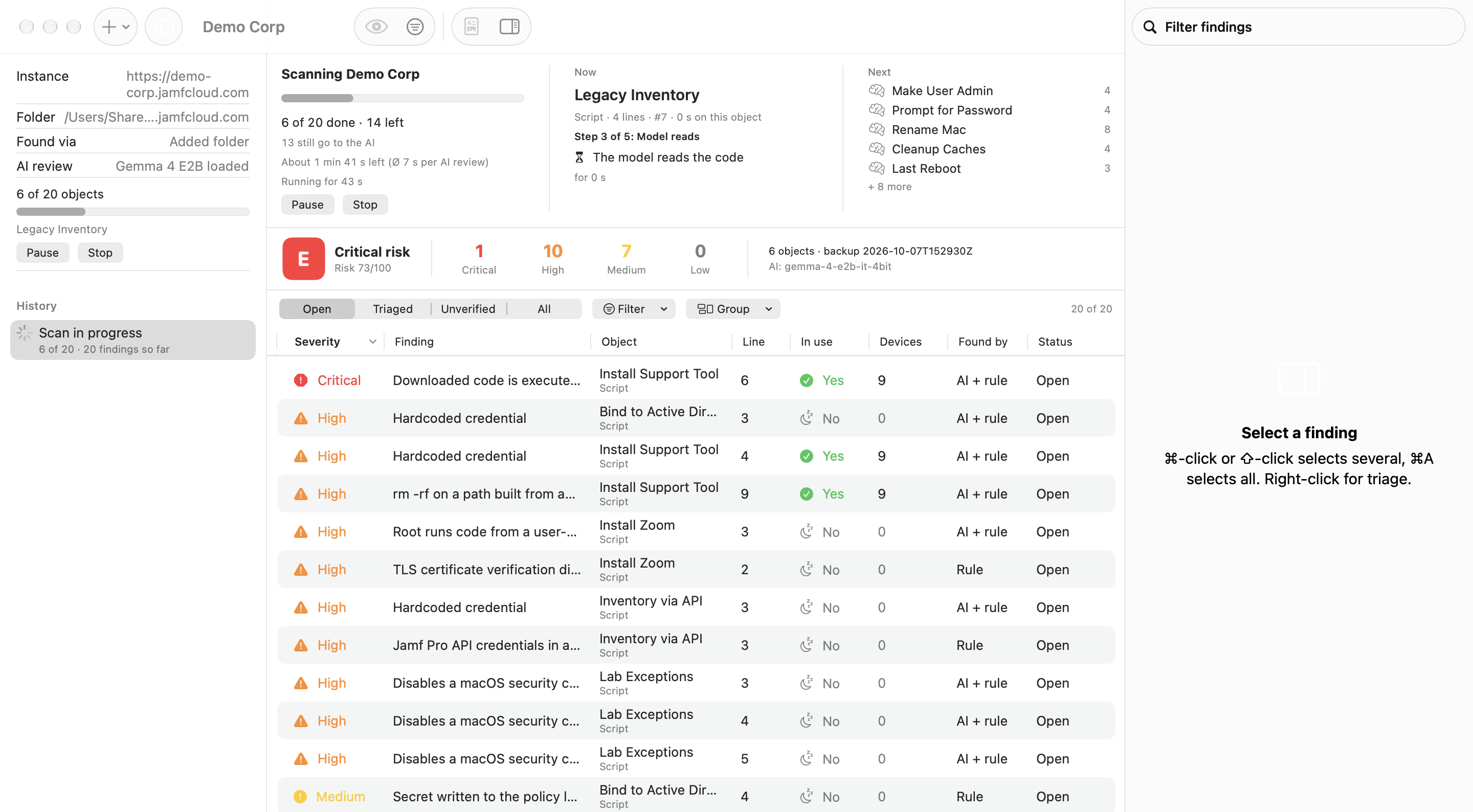Toggle the right inspector panel icon
Screen dimensions: 1473x812
509,26
